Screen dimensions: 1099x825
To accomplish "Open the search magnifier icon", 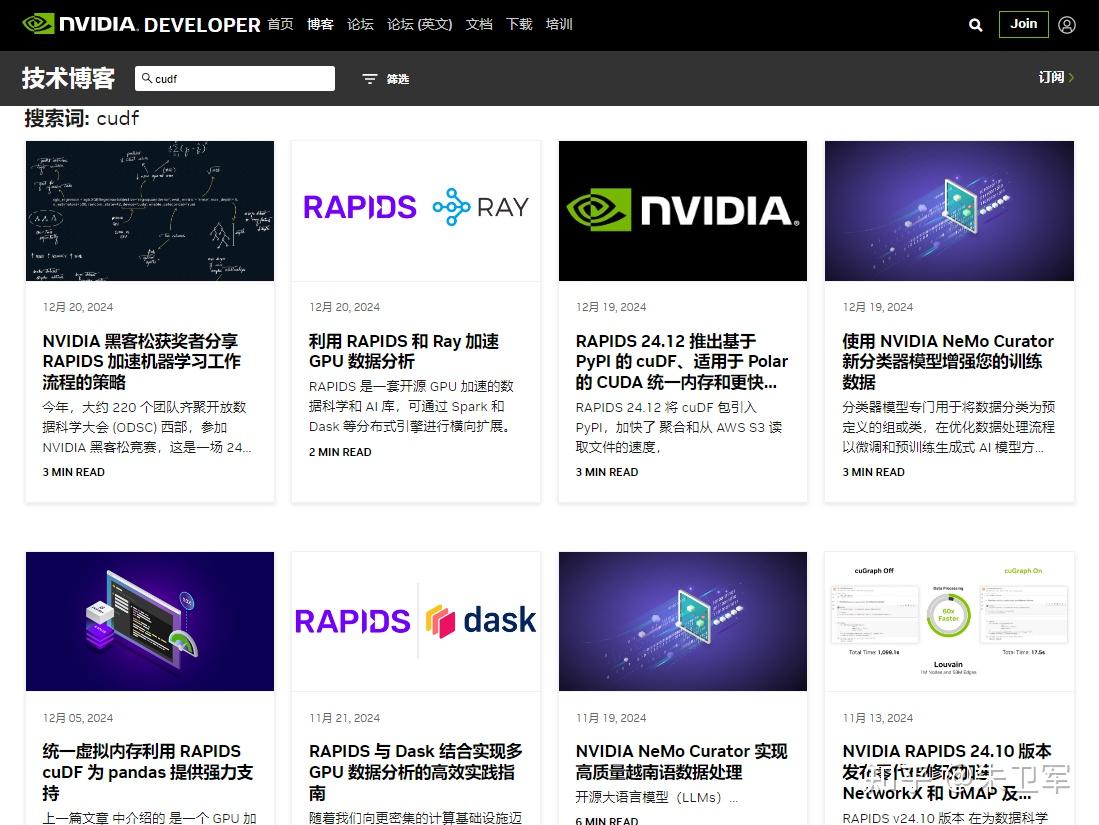I will coord(975,25).
